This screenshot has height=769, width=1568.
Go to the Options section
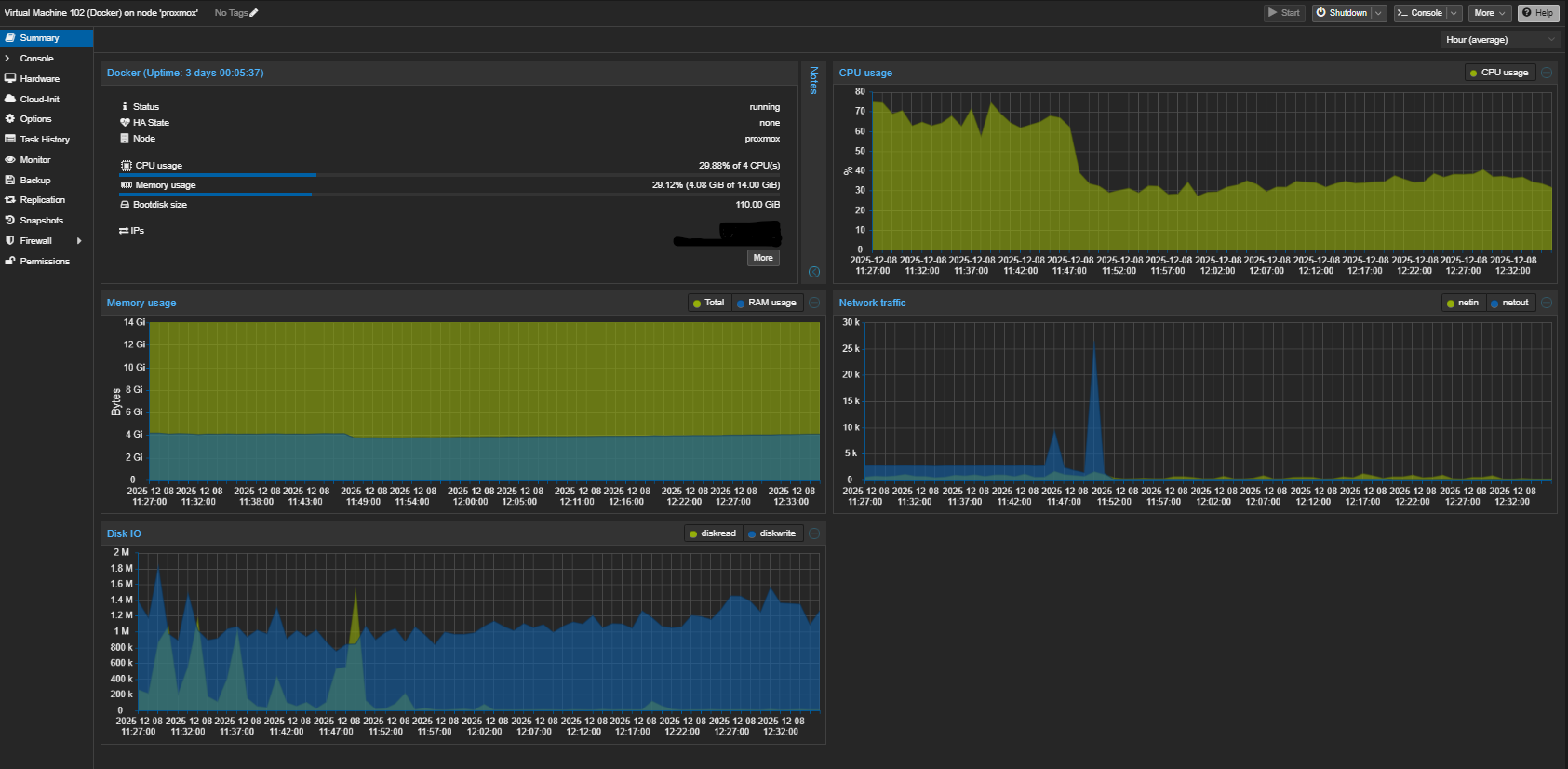point(35,119)
